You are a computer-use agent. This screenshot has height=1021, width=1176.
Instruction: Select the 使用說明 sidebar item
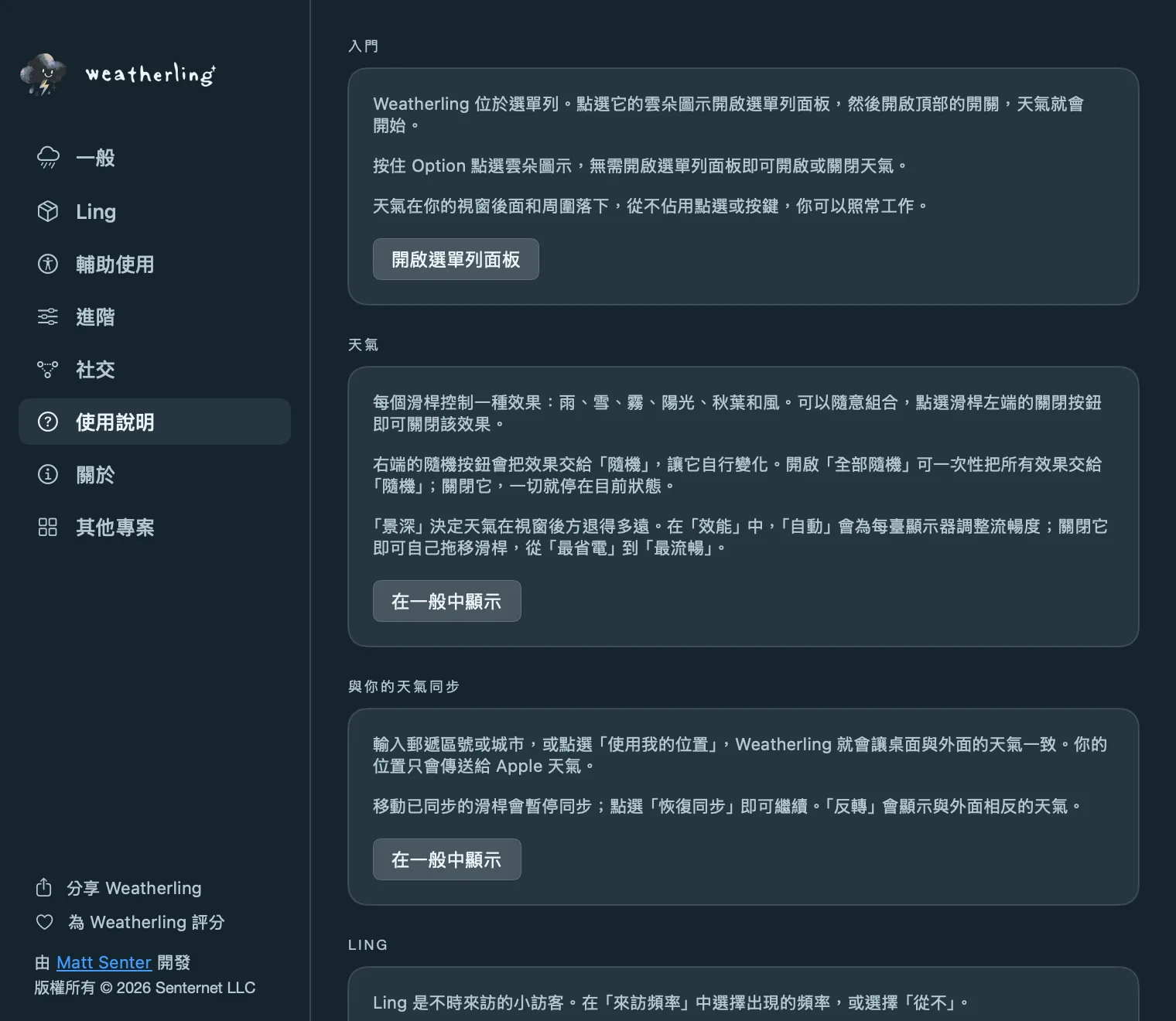155,422
